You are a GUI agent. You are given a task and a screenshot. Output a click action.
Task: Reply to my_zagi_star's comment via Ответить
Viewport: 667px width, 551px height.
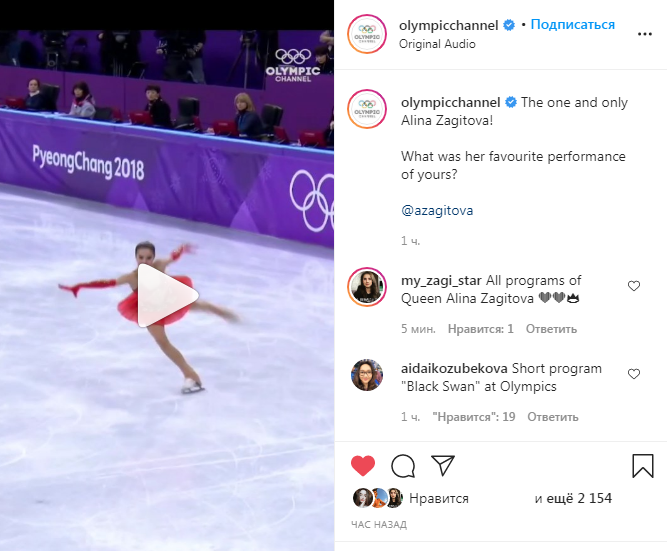coord(551,329)
